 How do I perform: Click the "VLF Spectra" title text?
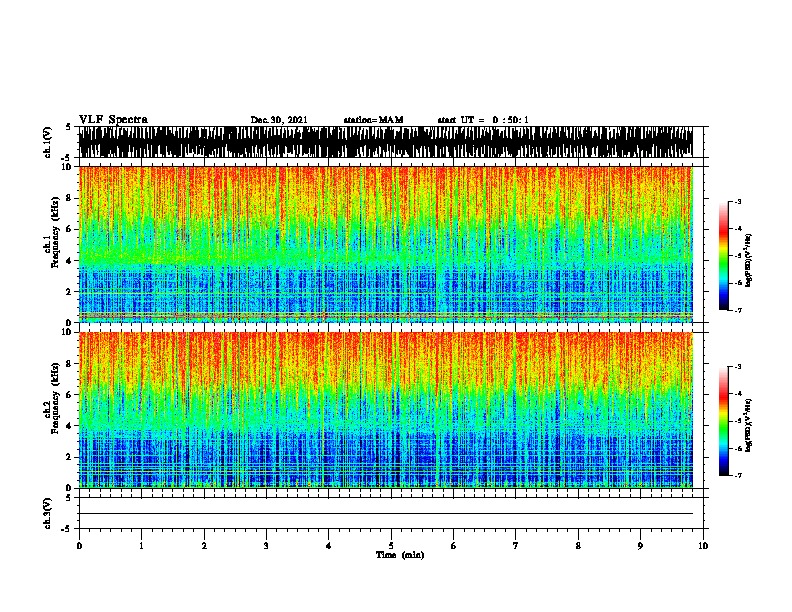113,119
